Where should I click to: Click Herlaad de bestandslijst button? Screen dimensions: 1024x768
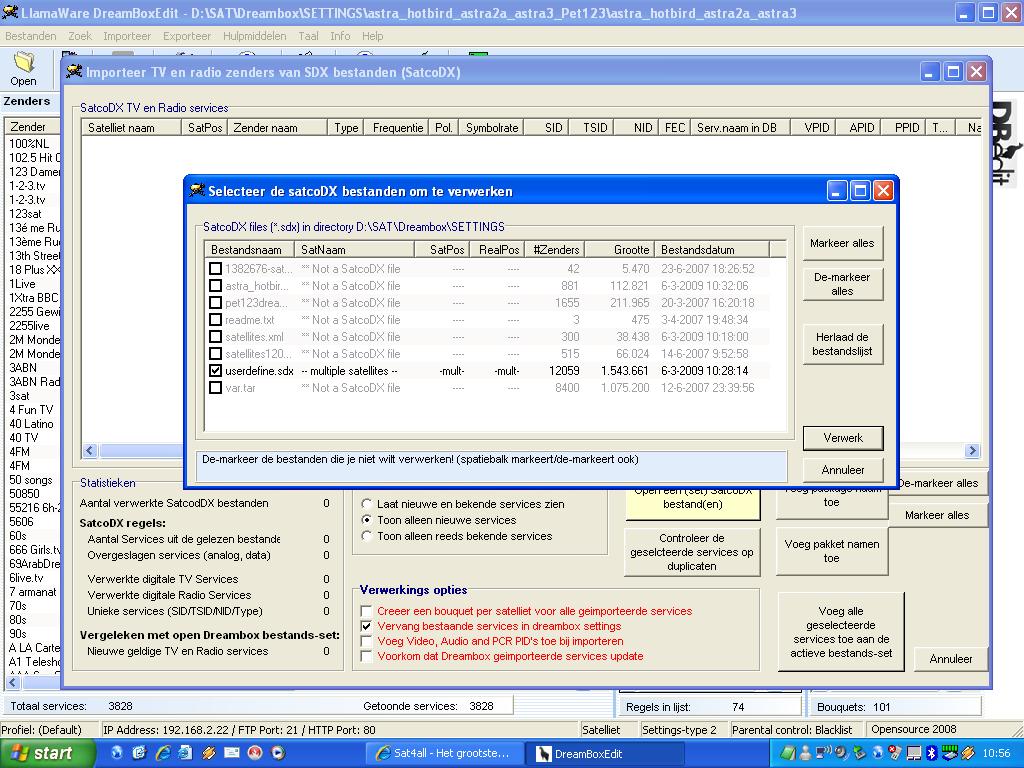[842, 344]
